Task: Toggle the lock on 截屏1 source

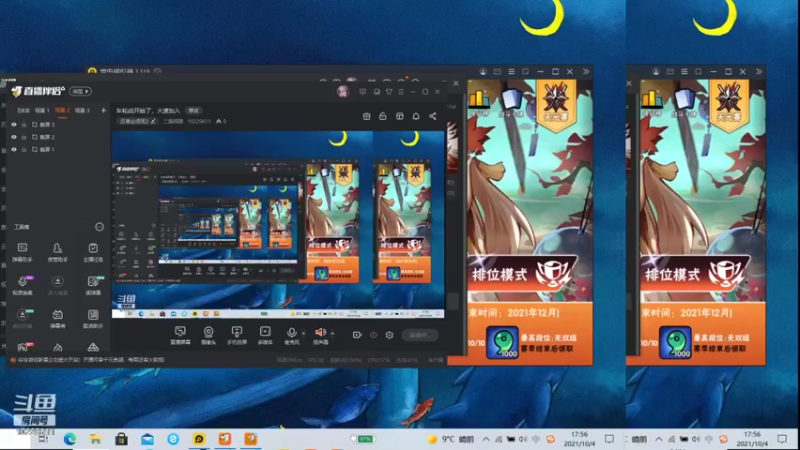Action: coord(23,149)
